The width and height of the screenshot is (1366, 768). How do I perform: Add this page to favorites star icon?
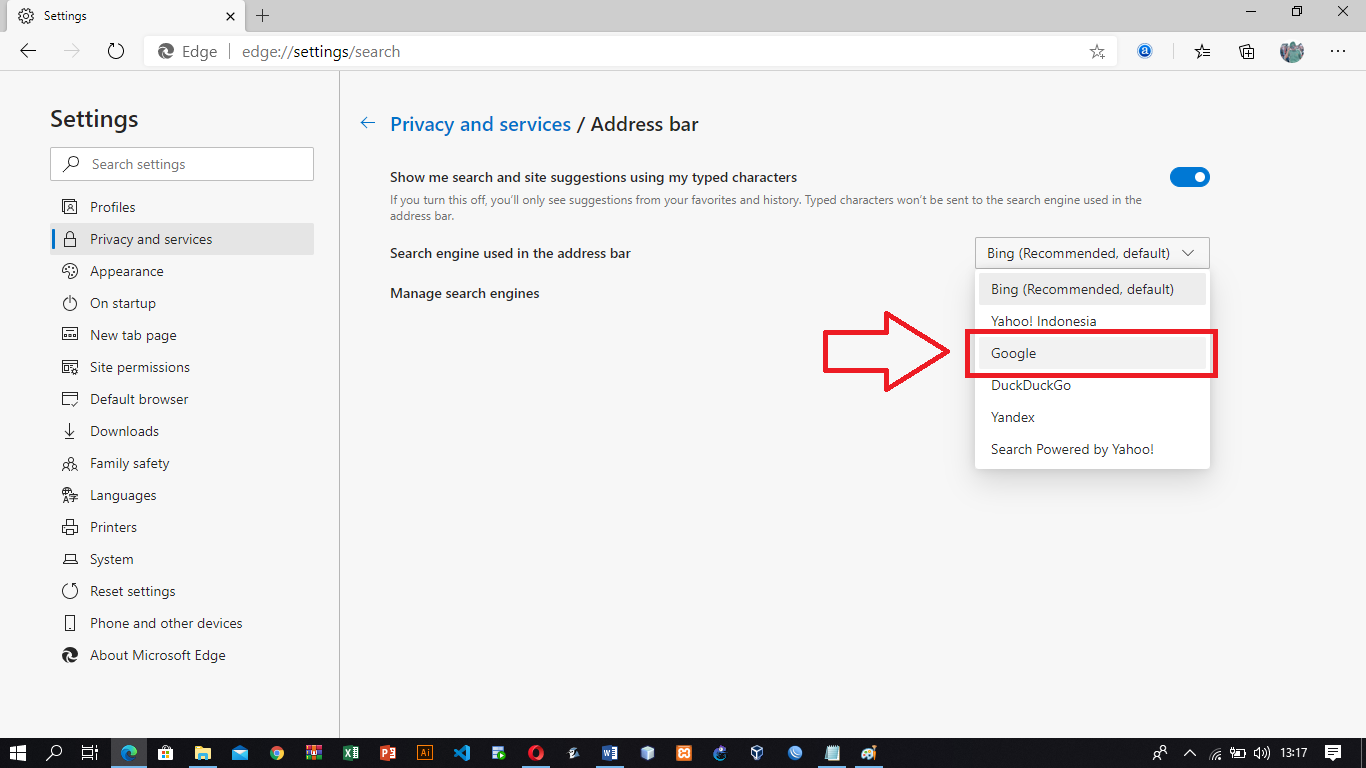click(x=1097, y=52)
